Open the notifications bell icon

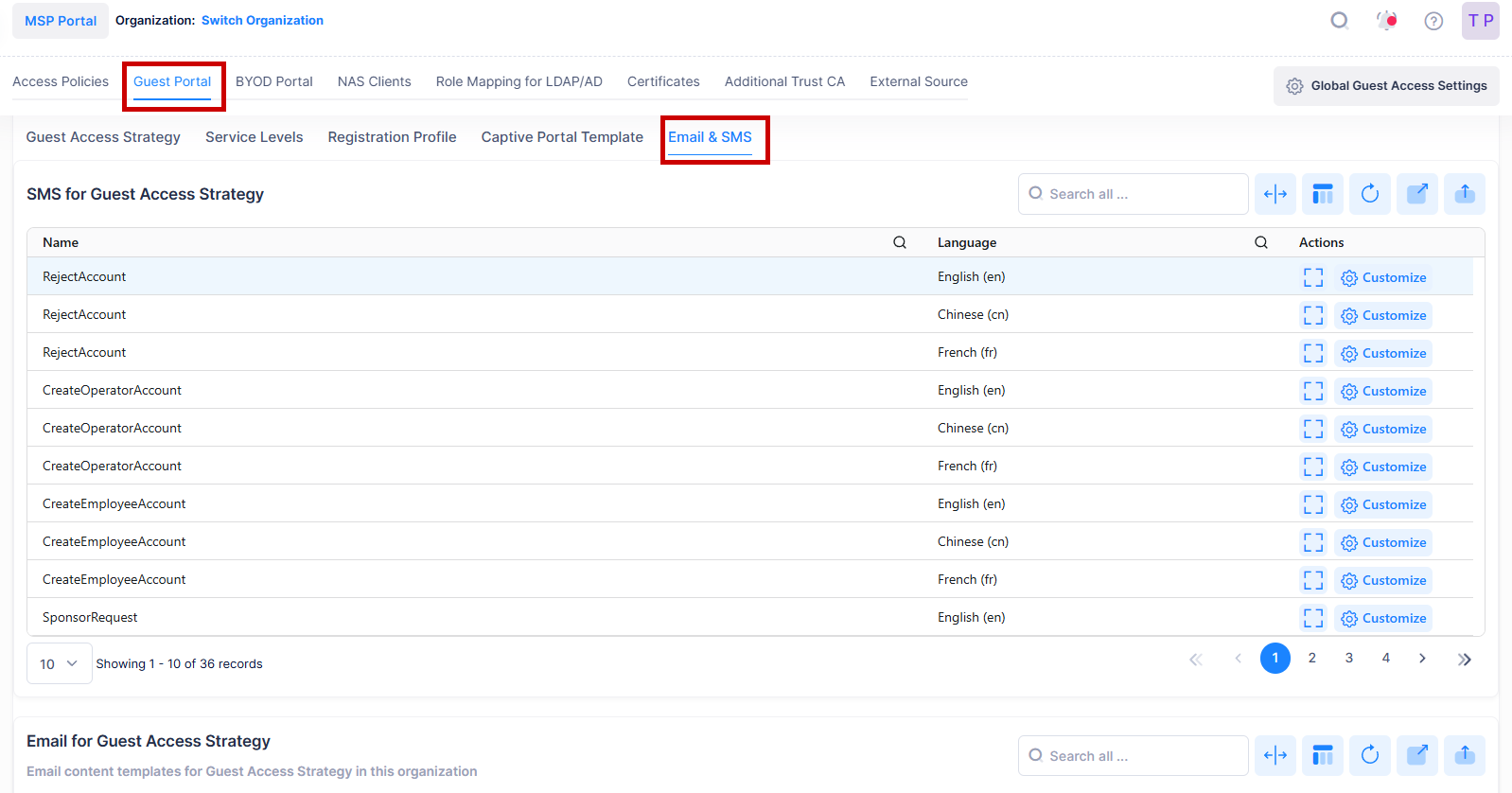point(1386,21)
